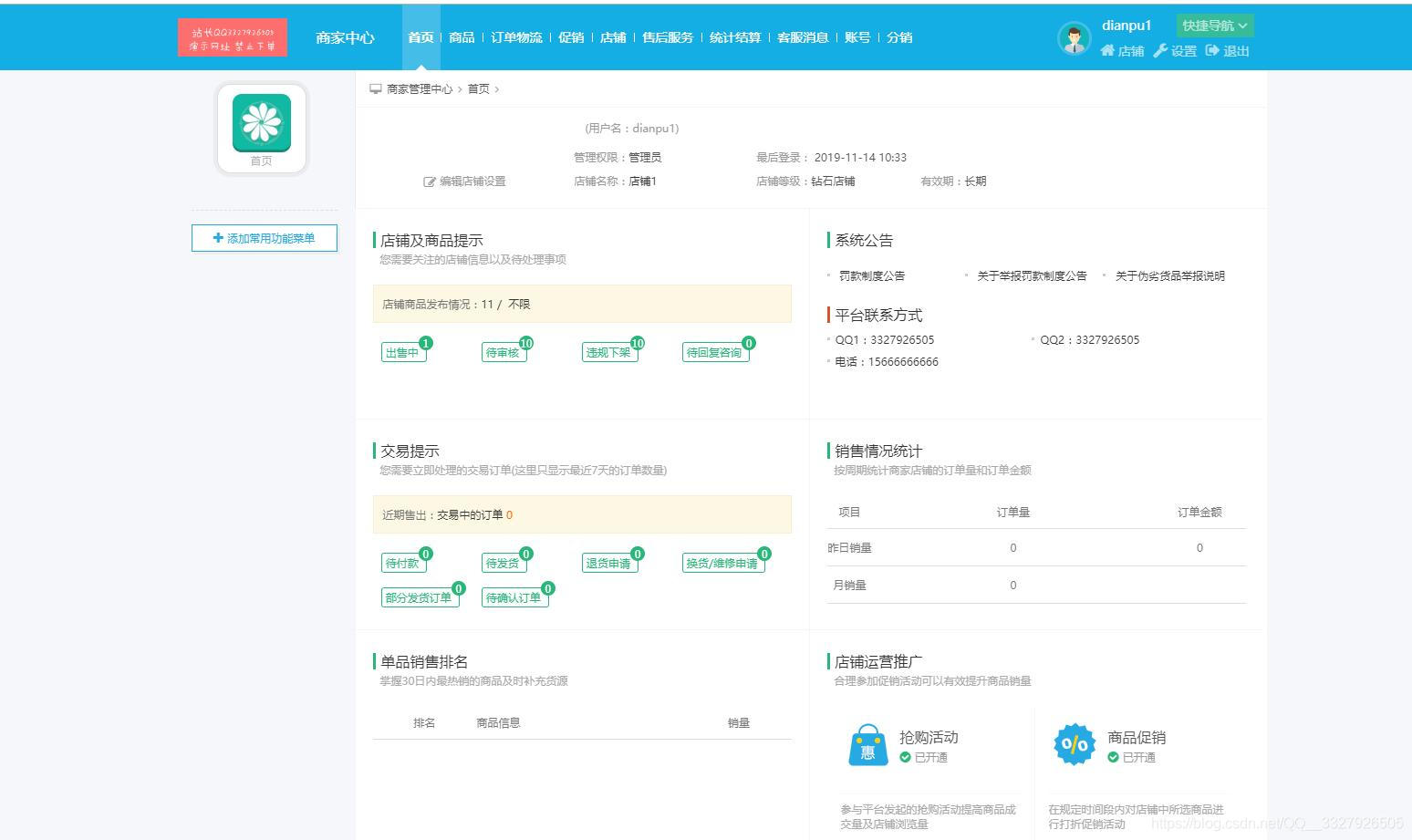Click the 抢购活动 shopping bag icon
Viewport: 1412px width, 840px height.
[867, 744]
